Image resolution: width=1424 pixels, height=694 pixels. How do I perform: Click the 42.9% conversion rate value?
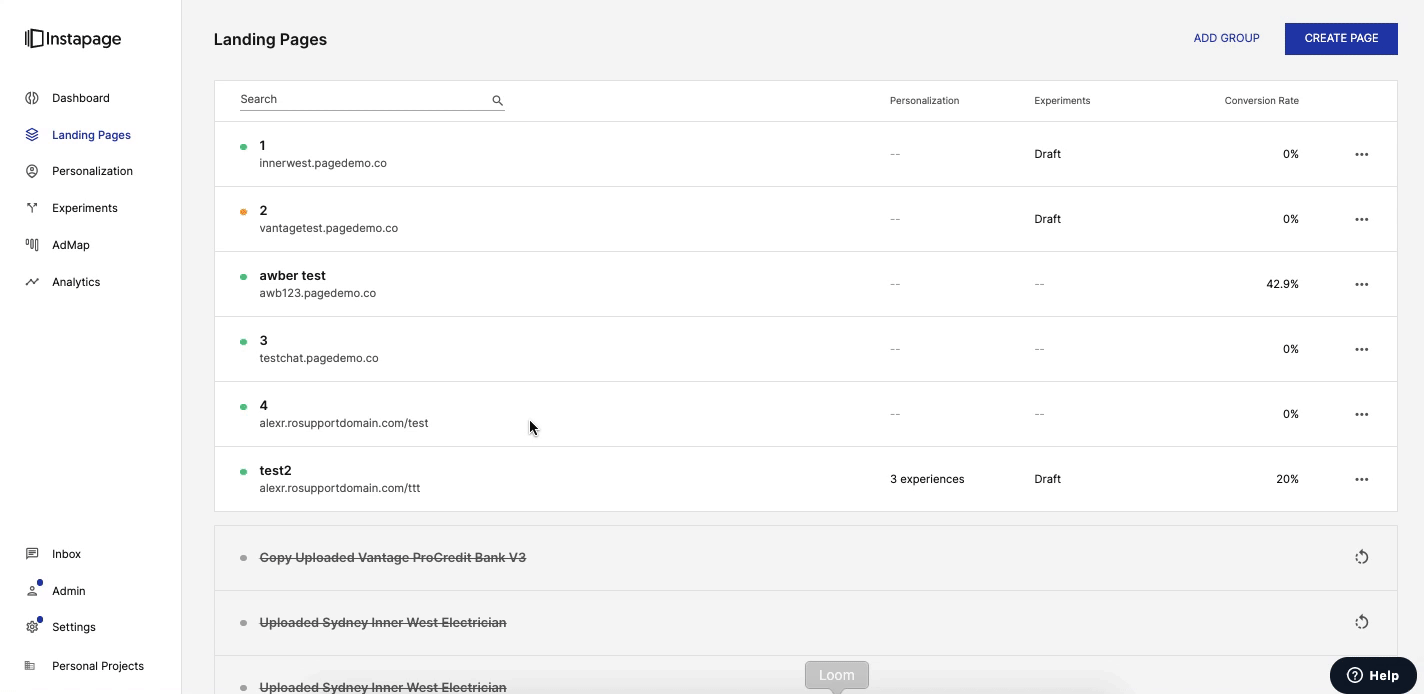pyautogui.click(x=1282, y=284)
